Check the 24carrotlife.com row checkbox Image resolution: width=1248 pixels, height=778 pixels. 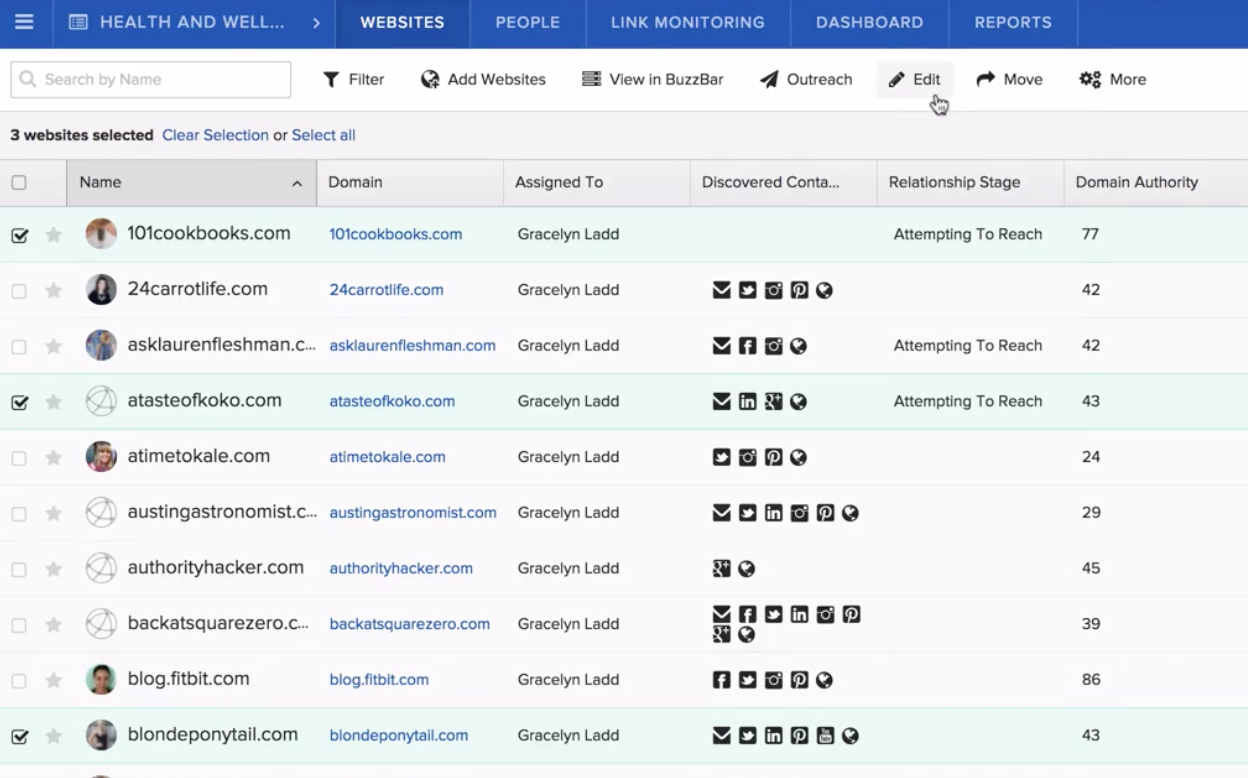coord(19,291)
